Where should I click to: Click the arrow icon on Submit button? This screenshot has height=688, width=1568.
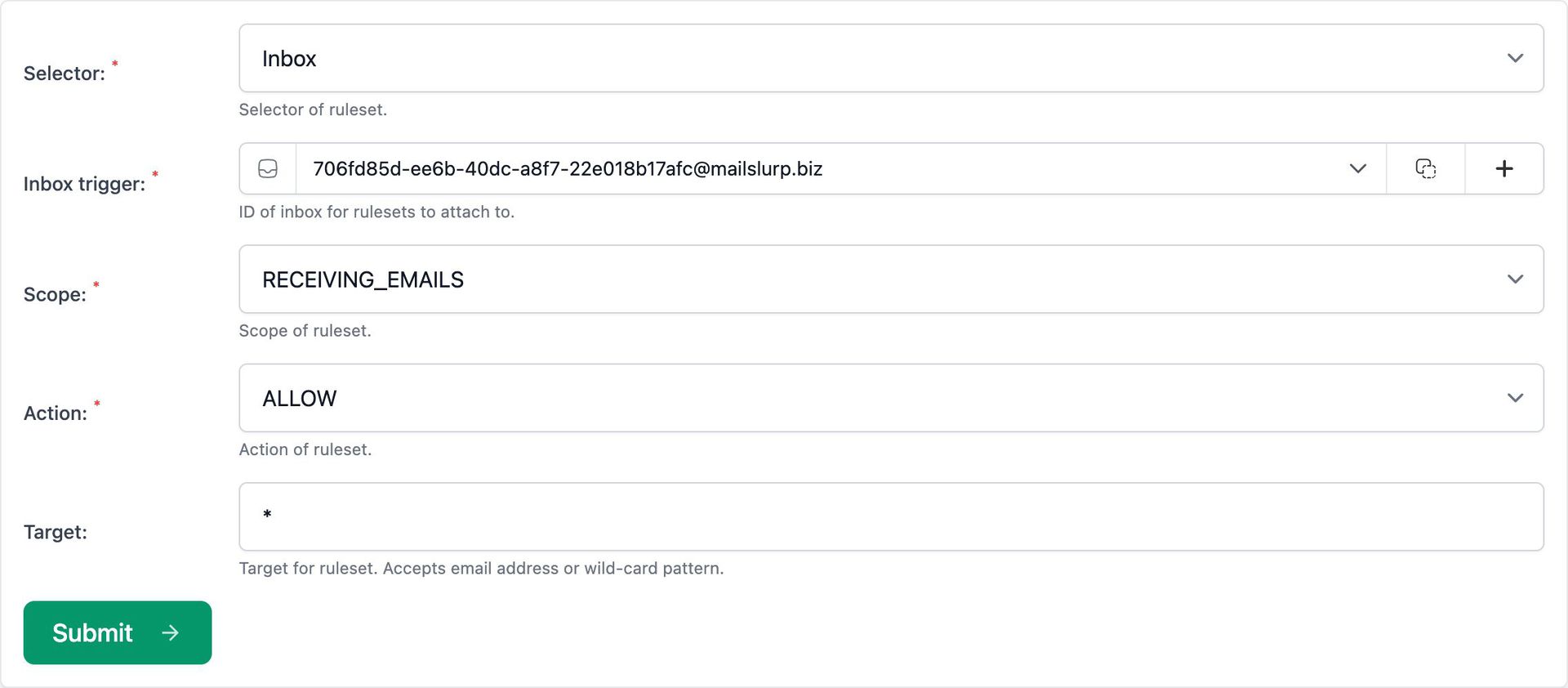tap(171, 633)
